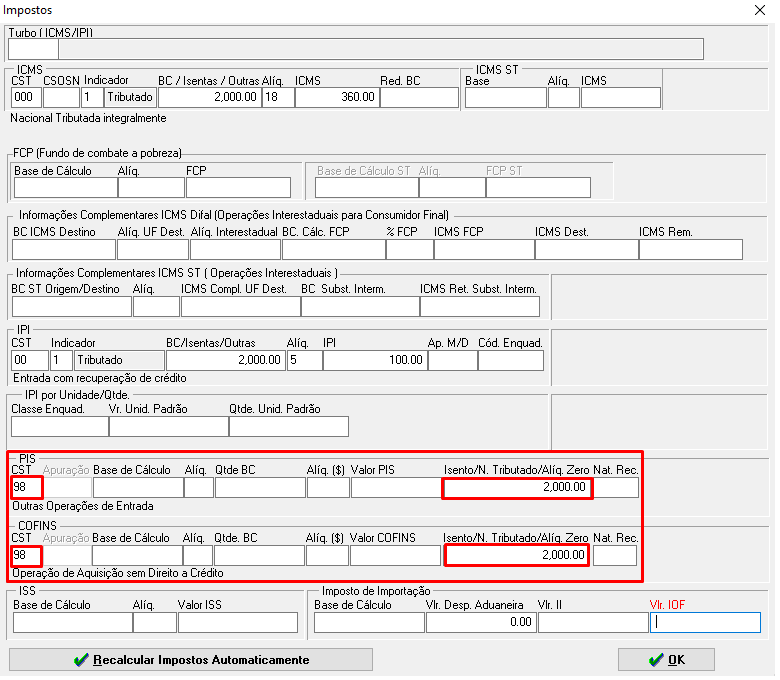Viewport: 780px width, 680px height.
Task: Click COFINS Isento/N. Tributado field 2,000.00
Action: tap(516, 556)
